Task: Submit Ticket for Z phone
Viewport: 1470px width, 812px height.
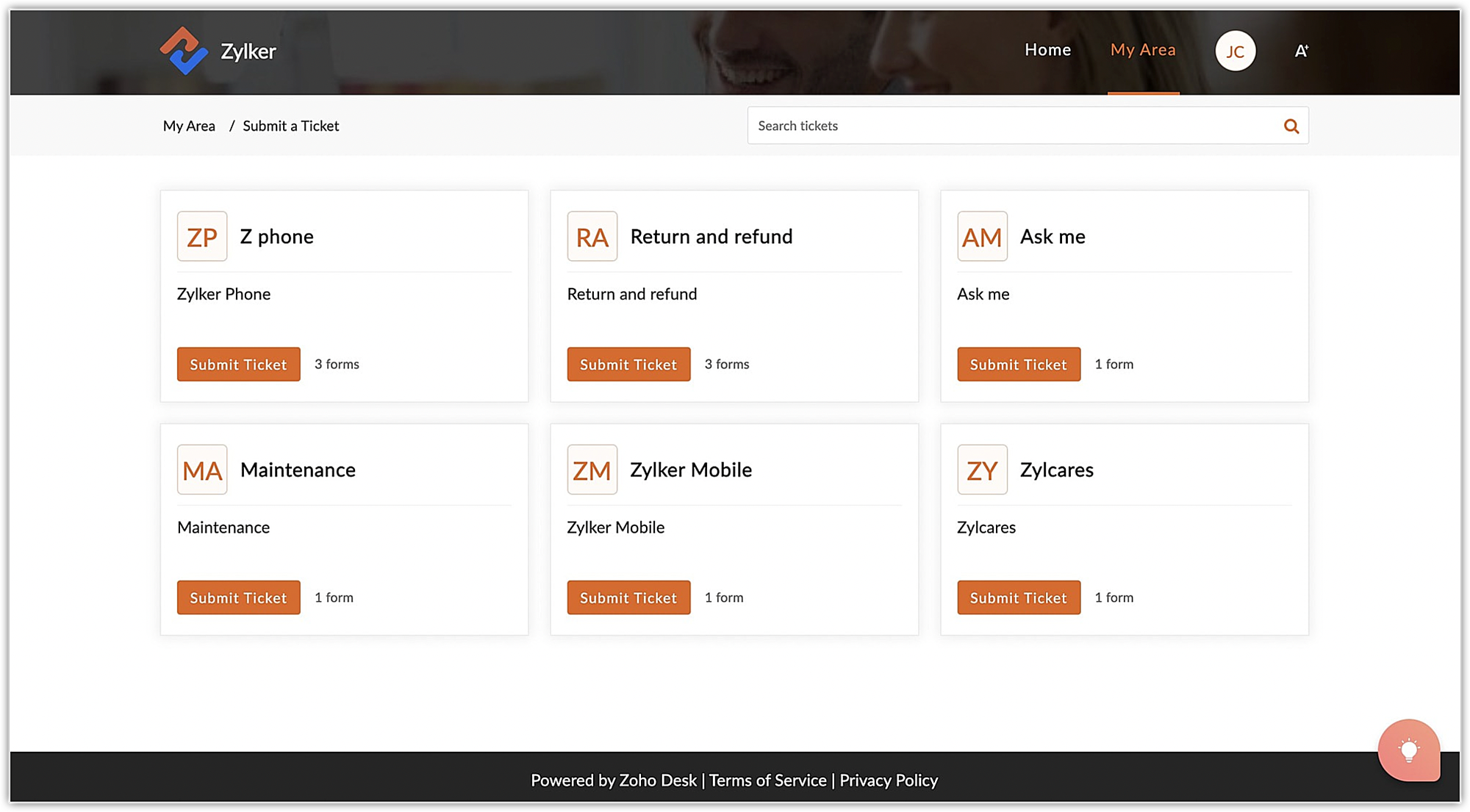Action: (x=238, y=364)
